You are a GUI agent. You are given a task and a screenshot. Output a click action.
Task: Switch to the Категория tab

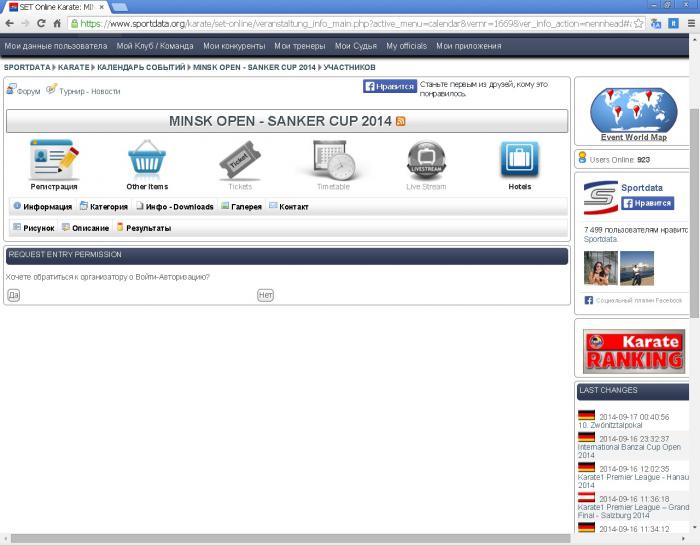[x=104, y=206]
